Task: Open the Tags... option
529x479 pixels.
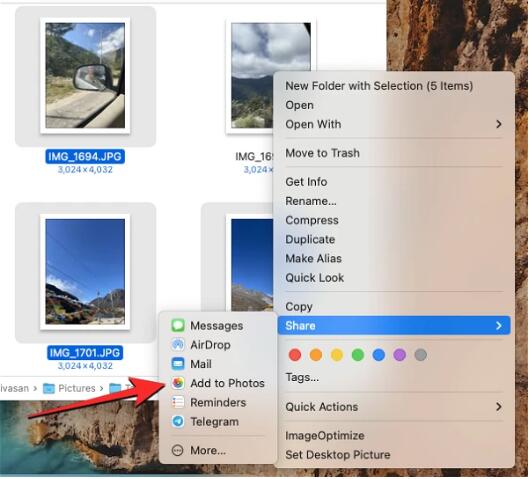Action: pos(302,377)
